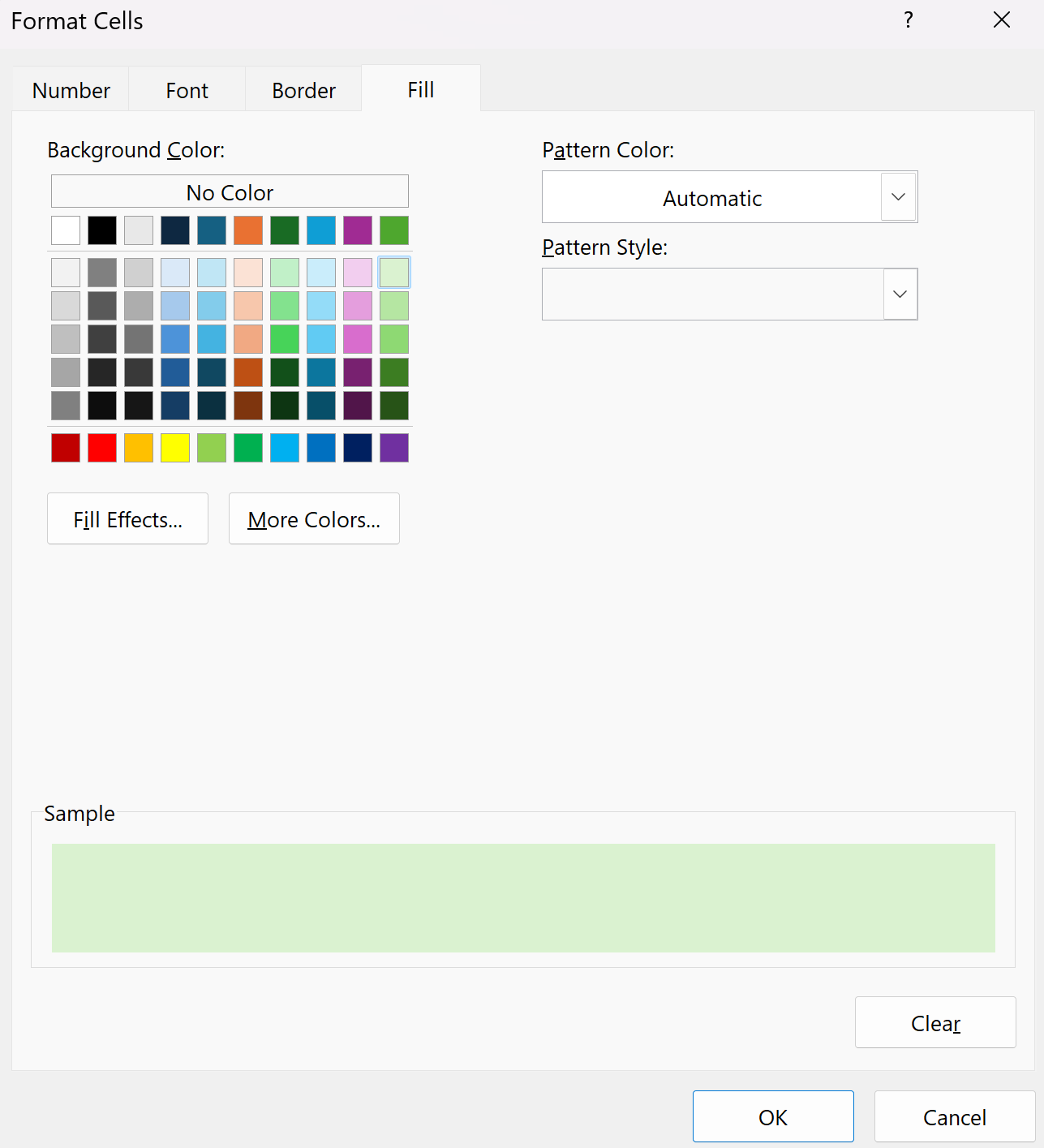Screen dimensions: 1044x1148
Task: Select the orange theme color swatch
Action: pyautogui.click(x=248, y=230)
